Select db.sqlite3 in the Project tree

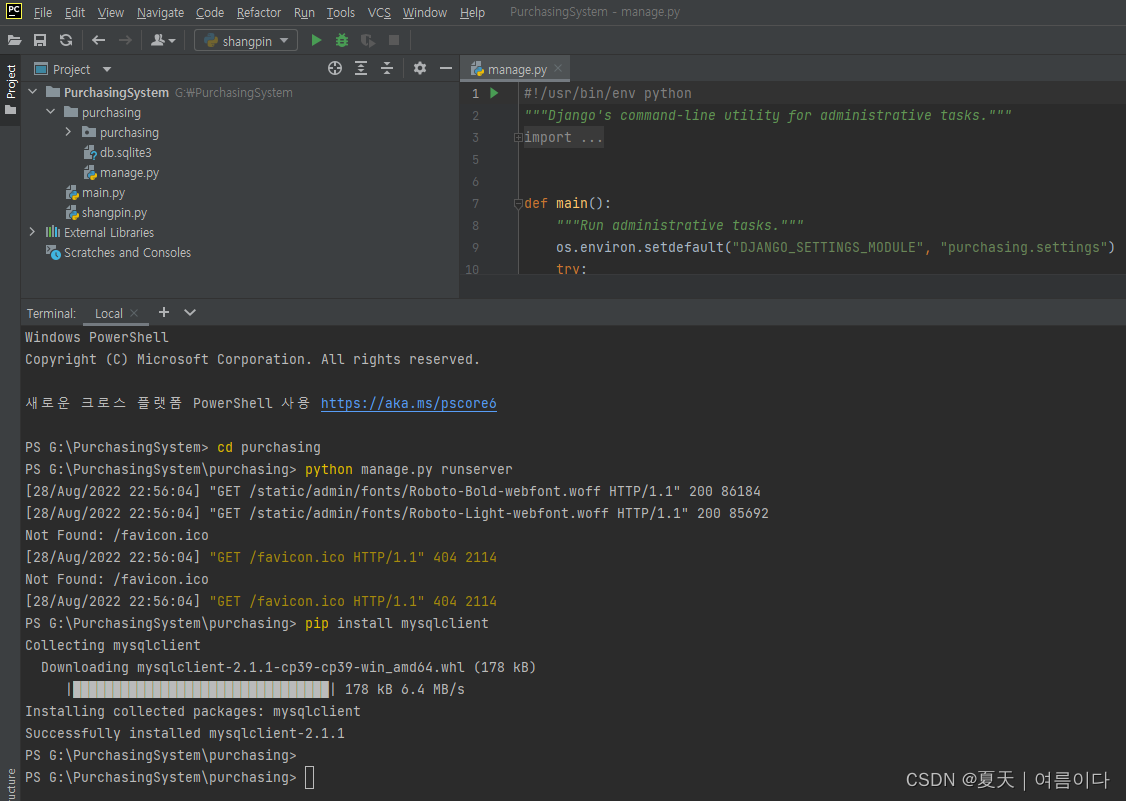(x=126, y=152)
